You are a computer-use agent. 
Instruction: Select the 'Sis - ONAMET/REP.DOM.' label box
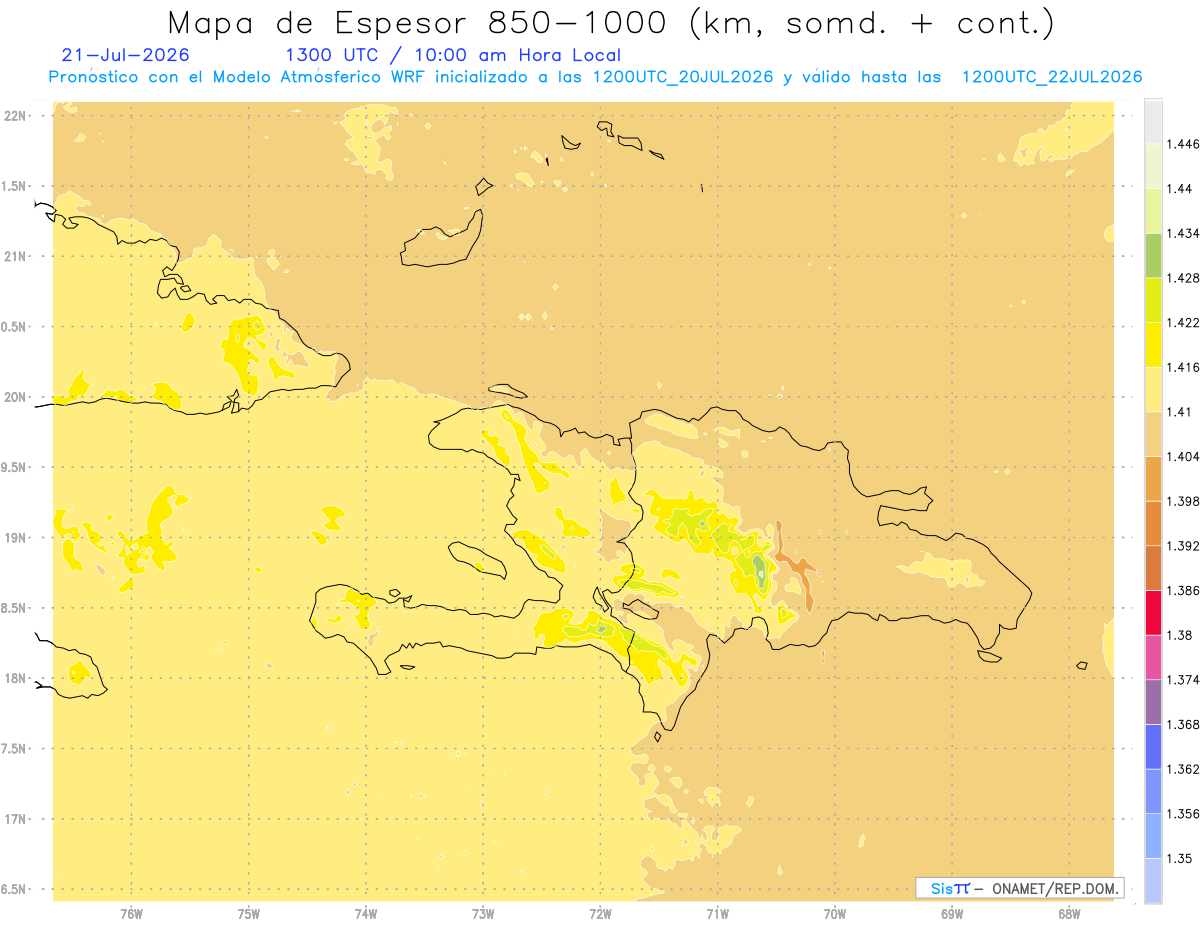(1020, 888)
